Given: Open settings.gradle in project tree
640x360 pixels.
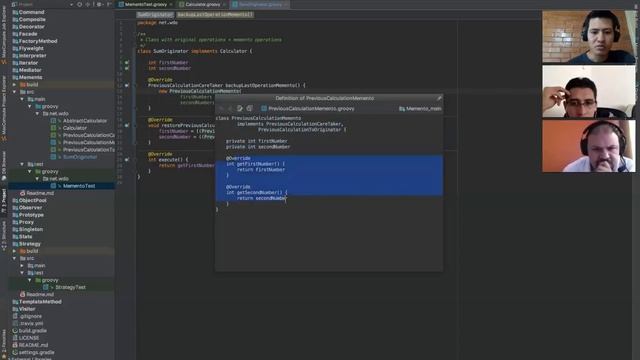Looking at the screenshot, I should click(x=36, y=352).
